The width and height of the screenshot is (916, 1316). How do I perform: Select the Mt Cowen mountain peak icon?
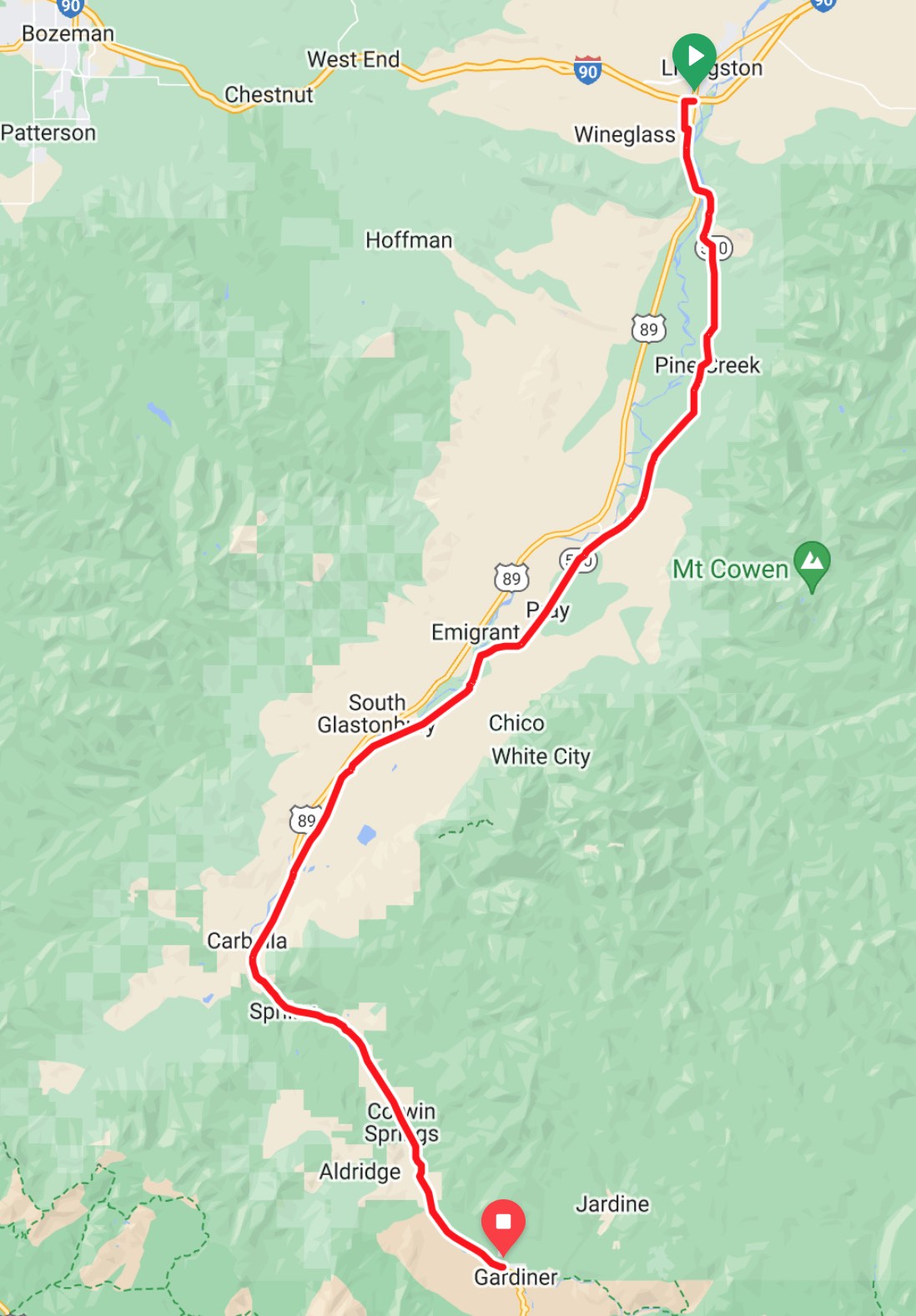click(812, 565)
